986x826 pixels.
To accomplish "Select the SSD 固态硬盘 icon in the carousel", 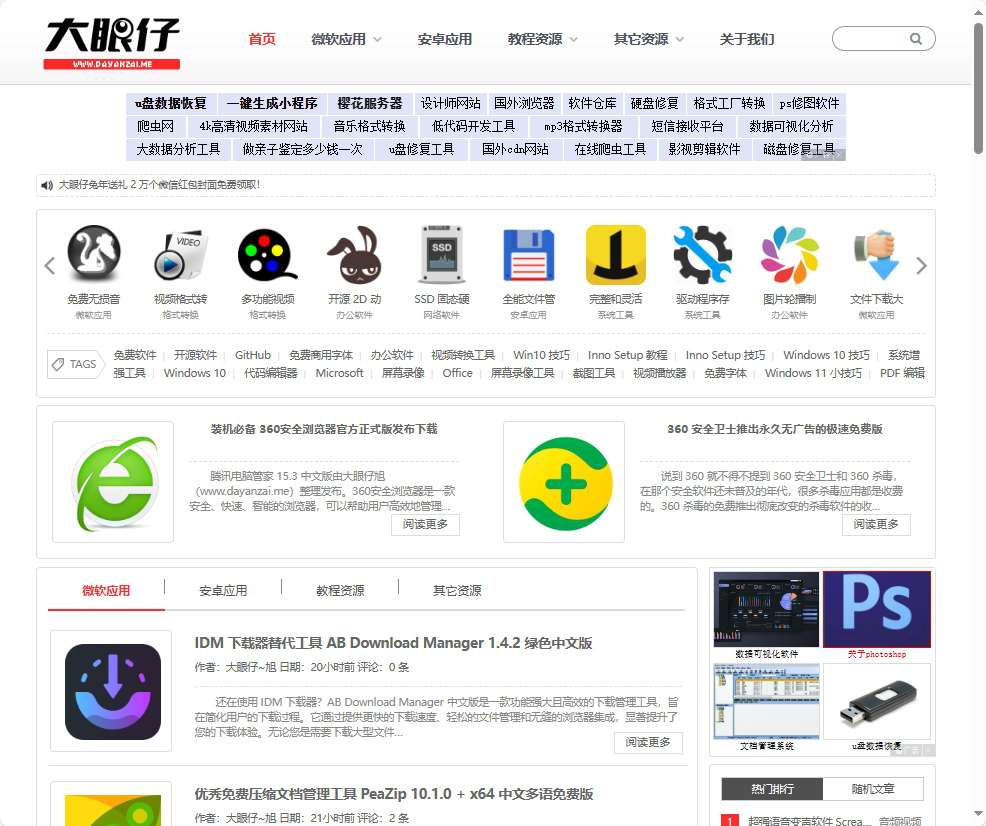I will tap(441, 255).
